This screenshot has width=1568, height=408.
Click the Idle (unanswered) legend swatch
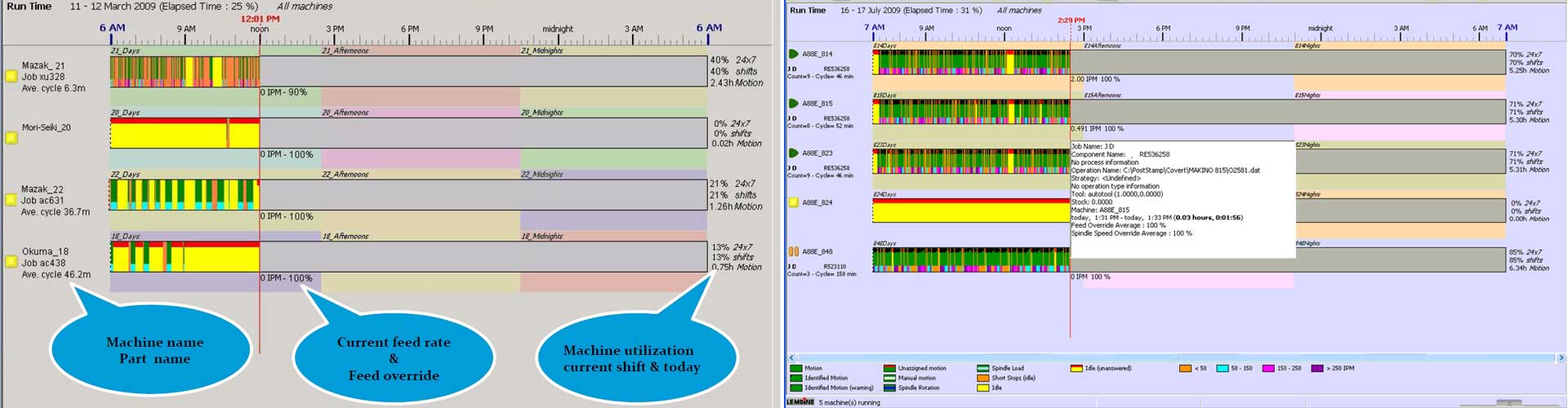pyautogui.click(x=1076, y=368)
